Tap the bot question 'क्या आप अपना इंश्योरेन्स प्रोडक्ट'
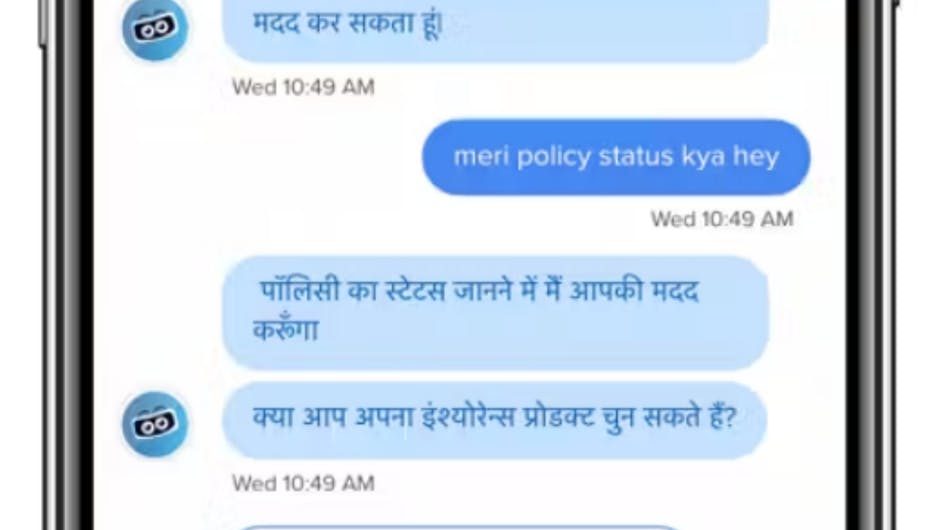Viewport: 943px width, 530px height. point(494,420)
